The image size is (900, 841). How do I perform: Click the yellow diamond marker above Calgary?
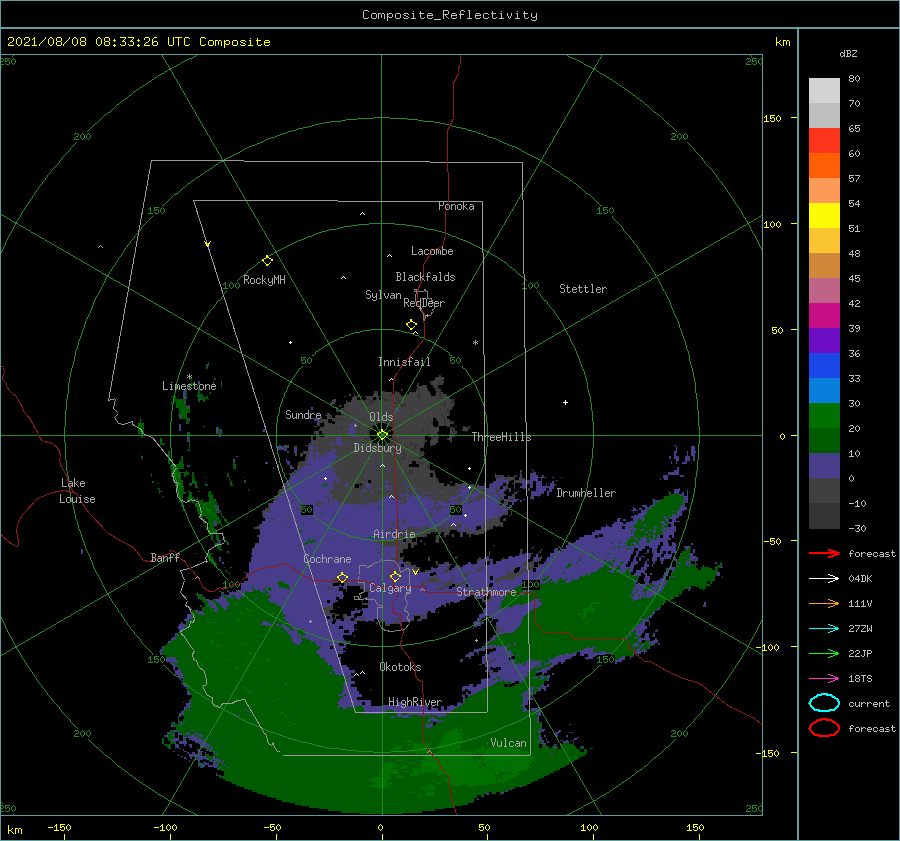click(395, 576)
